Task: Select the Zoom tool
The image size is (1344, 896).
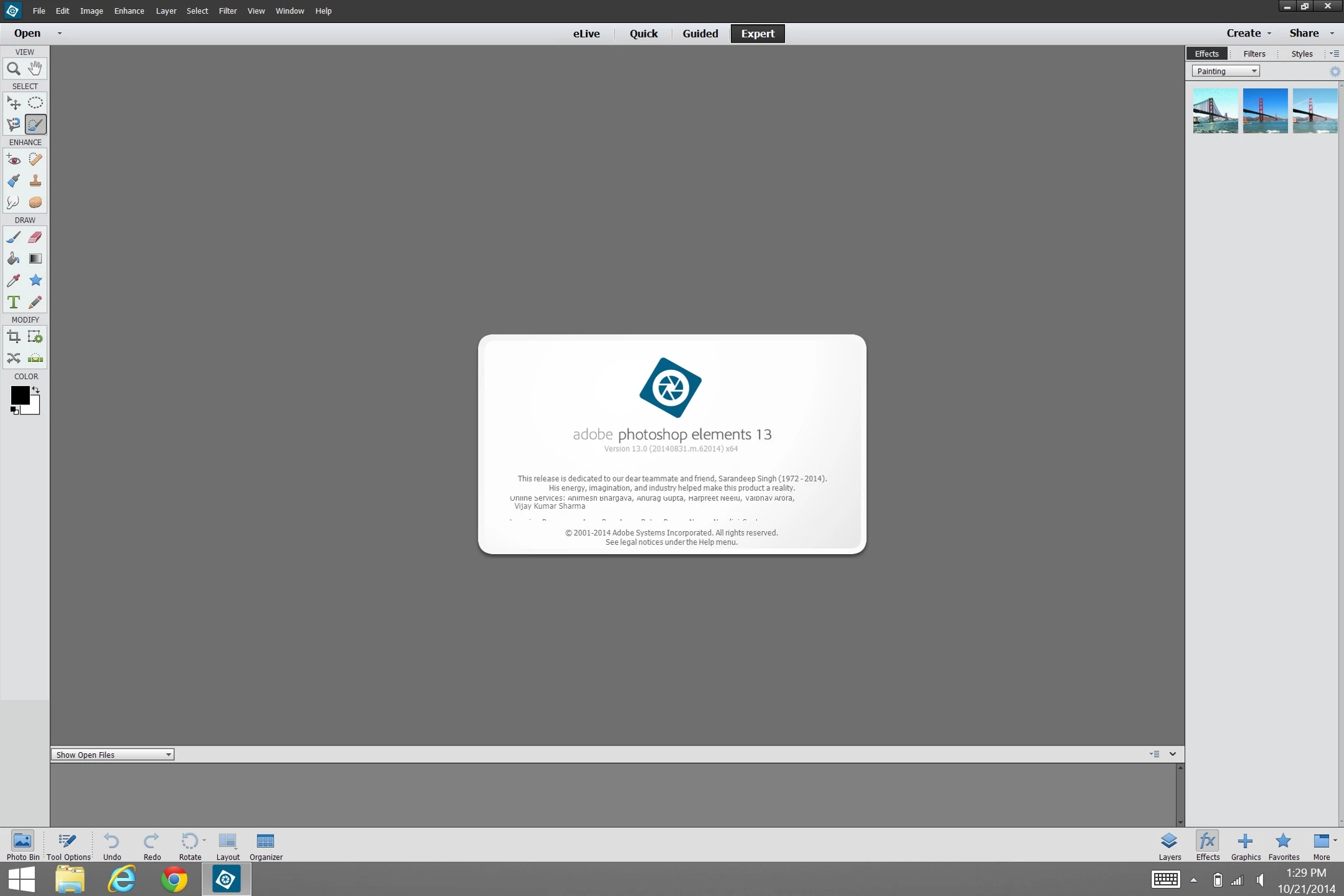Action: click(x=13, y=69)
